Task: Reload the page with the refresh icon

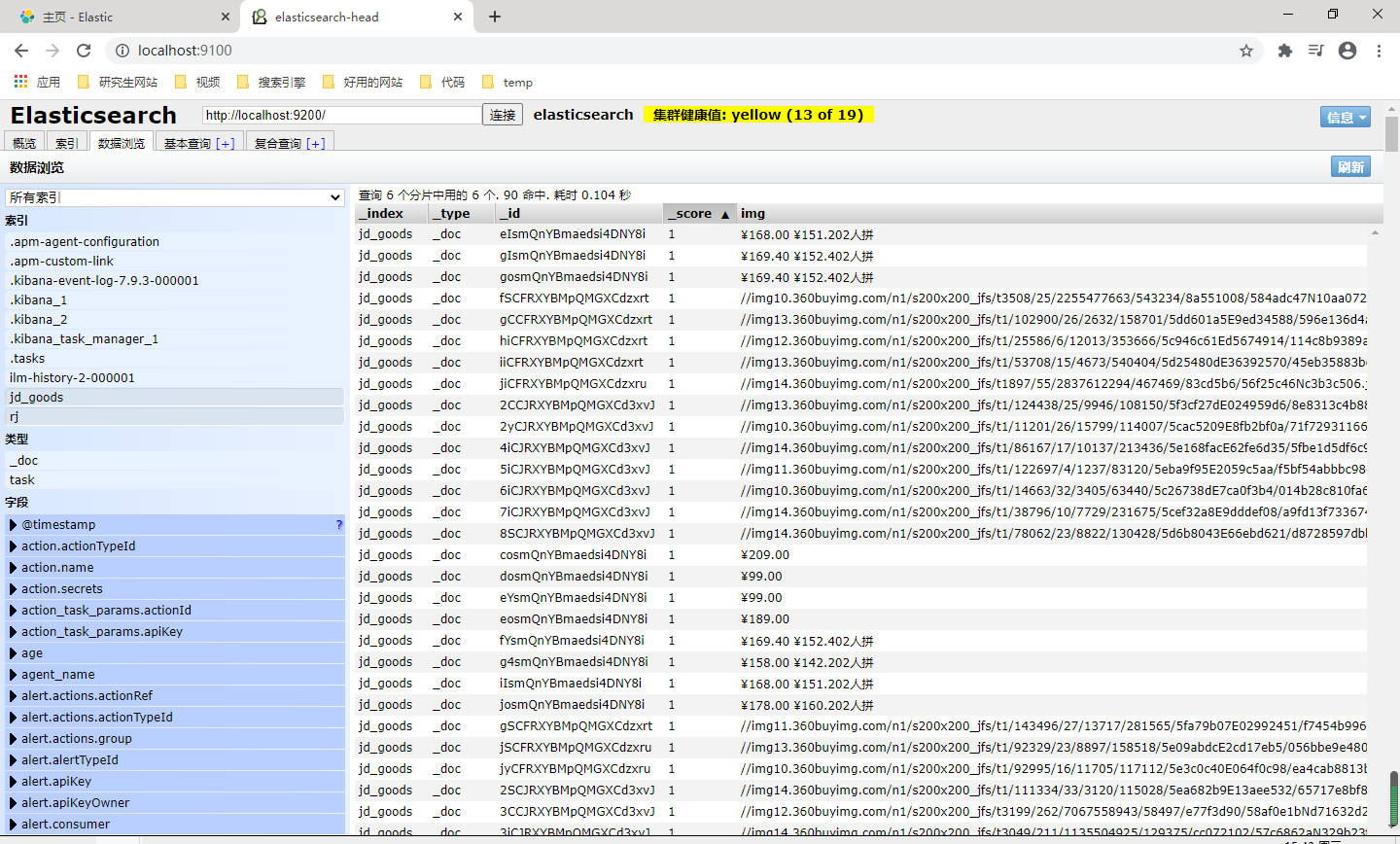Action: [84, 51]
